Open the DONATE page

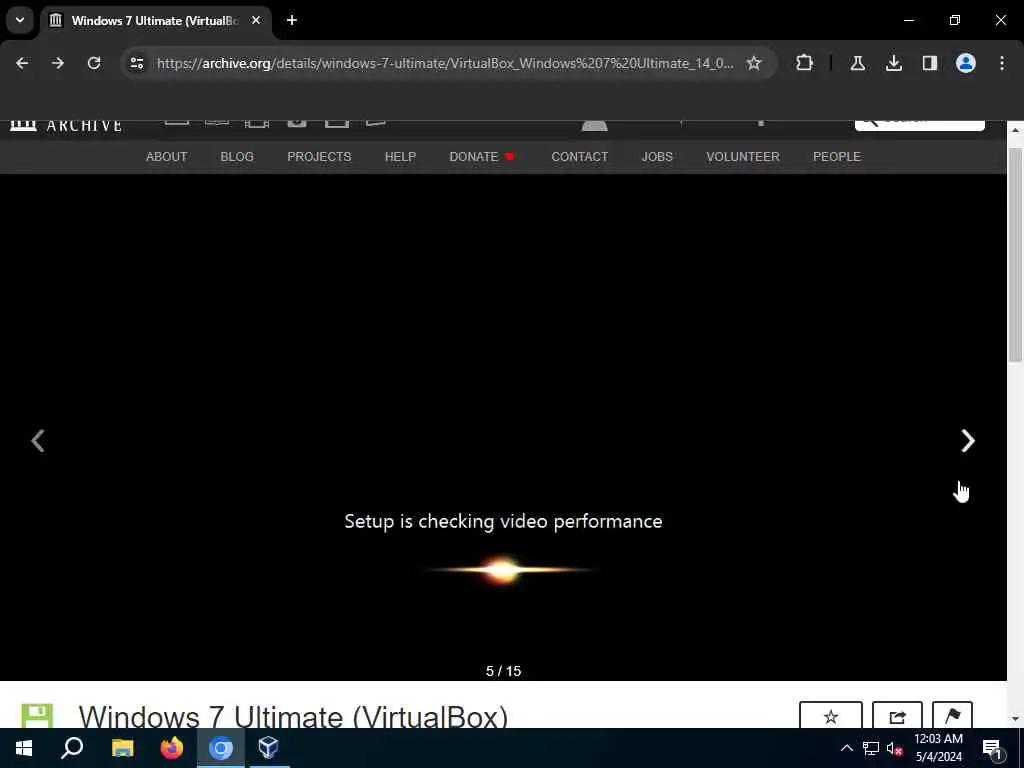coord(482,157)
